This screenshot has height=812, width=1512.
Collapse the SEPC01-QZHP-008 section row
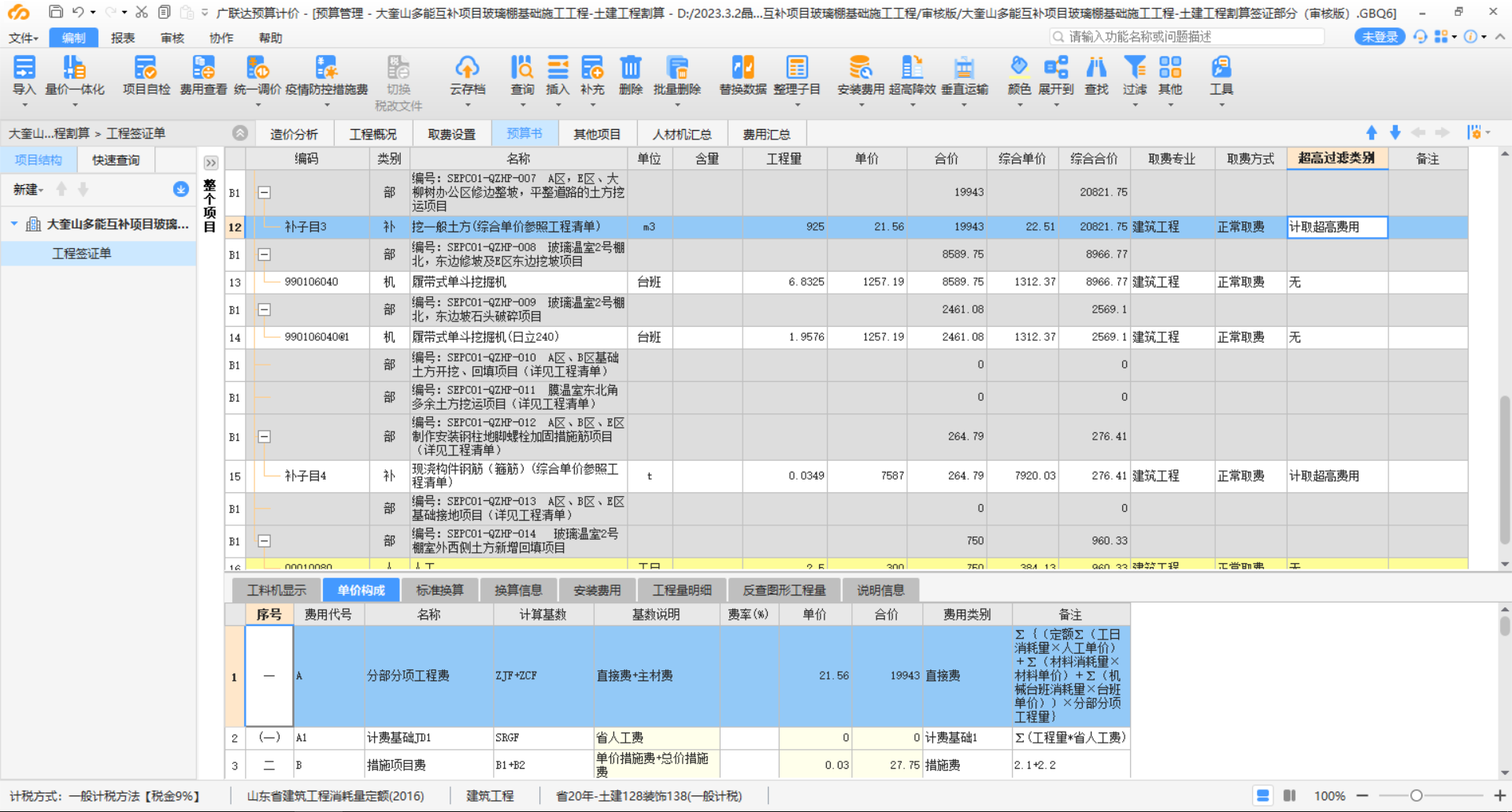coord(265,254)
